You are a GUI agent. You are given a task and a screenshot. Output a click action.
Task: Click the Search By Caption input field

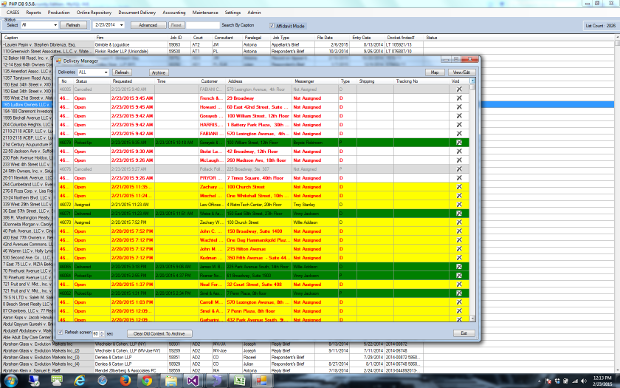203,25
